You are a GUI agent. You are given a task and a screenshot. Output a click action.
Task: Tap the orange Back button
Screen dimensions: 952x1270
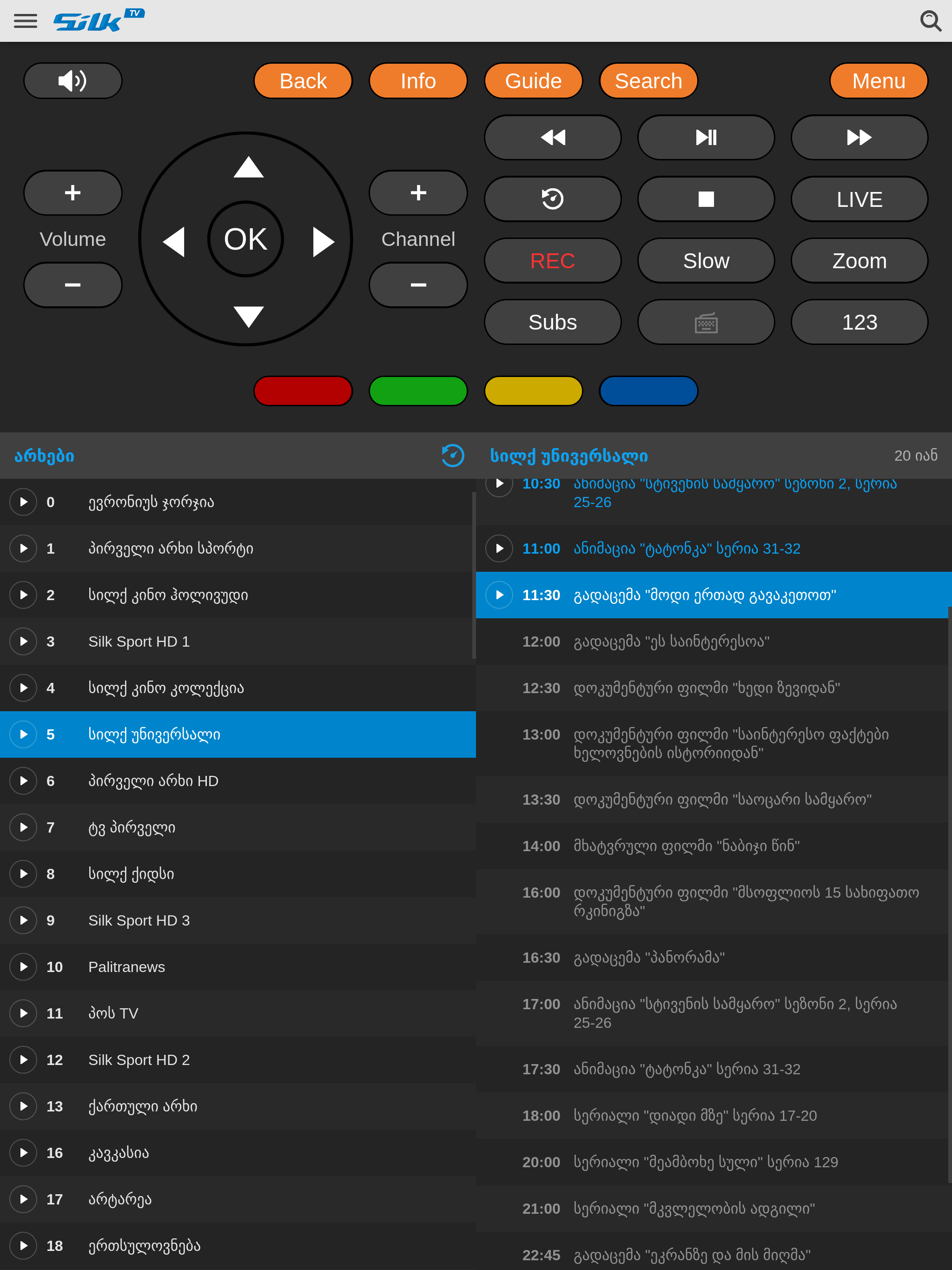[x=303, y=80]
